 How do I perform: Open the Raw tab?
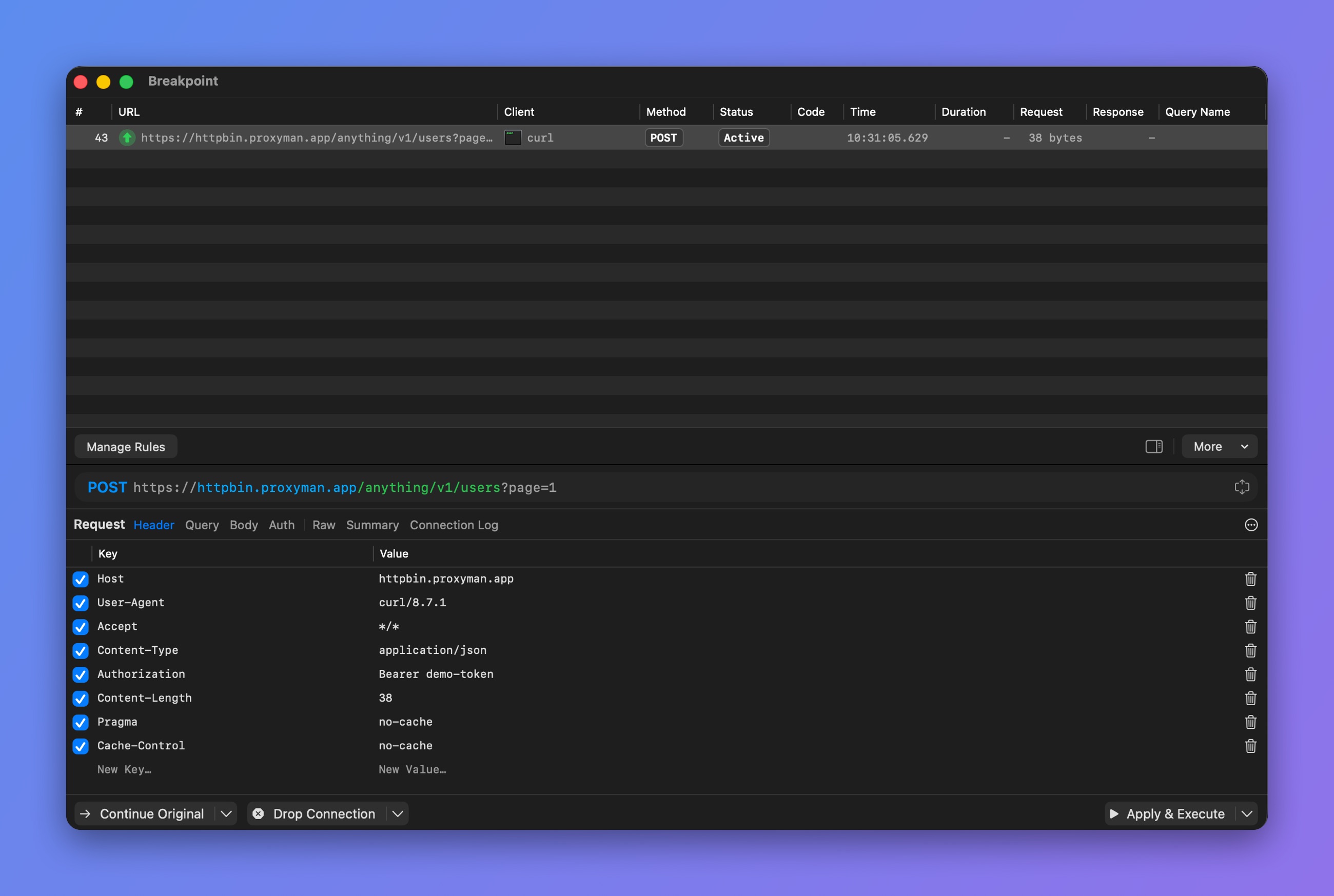tap(324, 525)
